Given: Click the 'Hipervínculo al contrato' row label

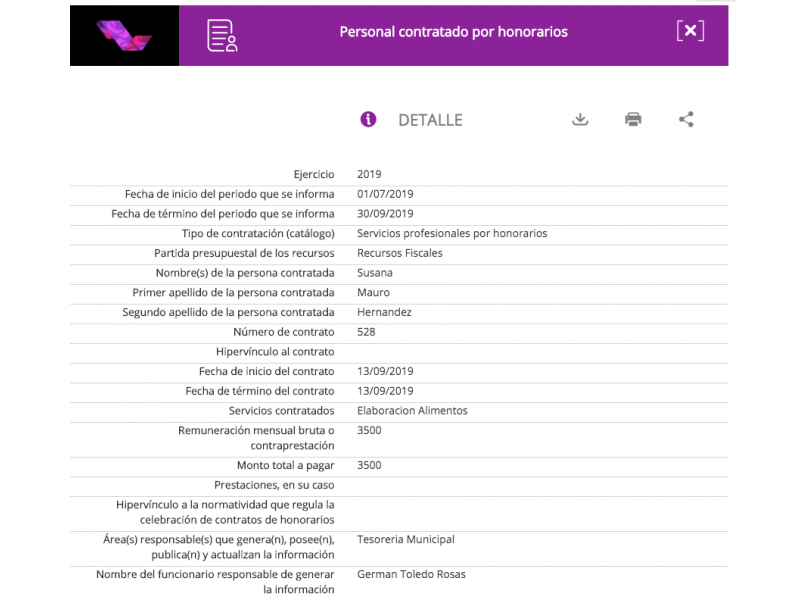Looking at the screenshot, I should pos(275,352).
